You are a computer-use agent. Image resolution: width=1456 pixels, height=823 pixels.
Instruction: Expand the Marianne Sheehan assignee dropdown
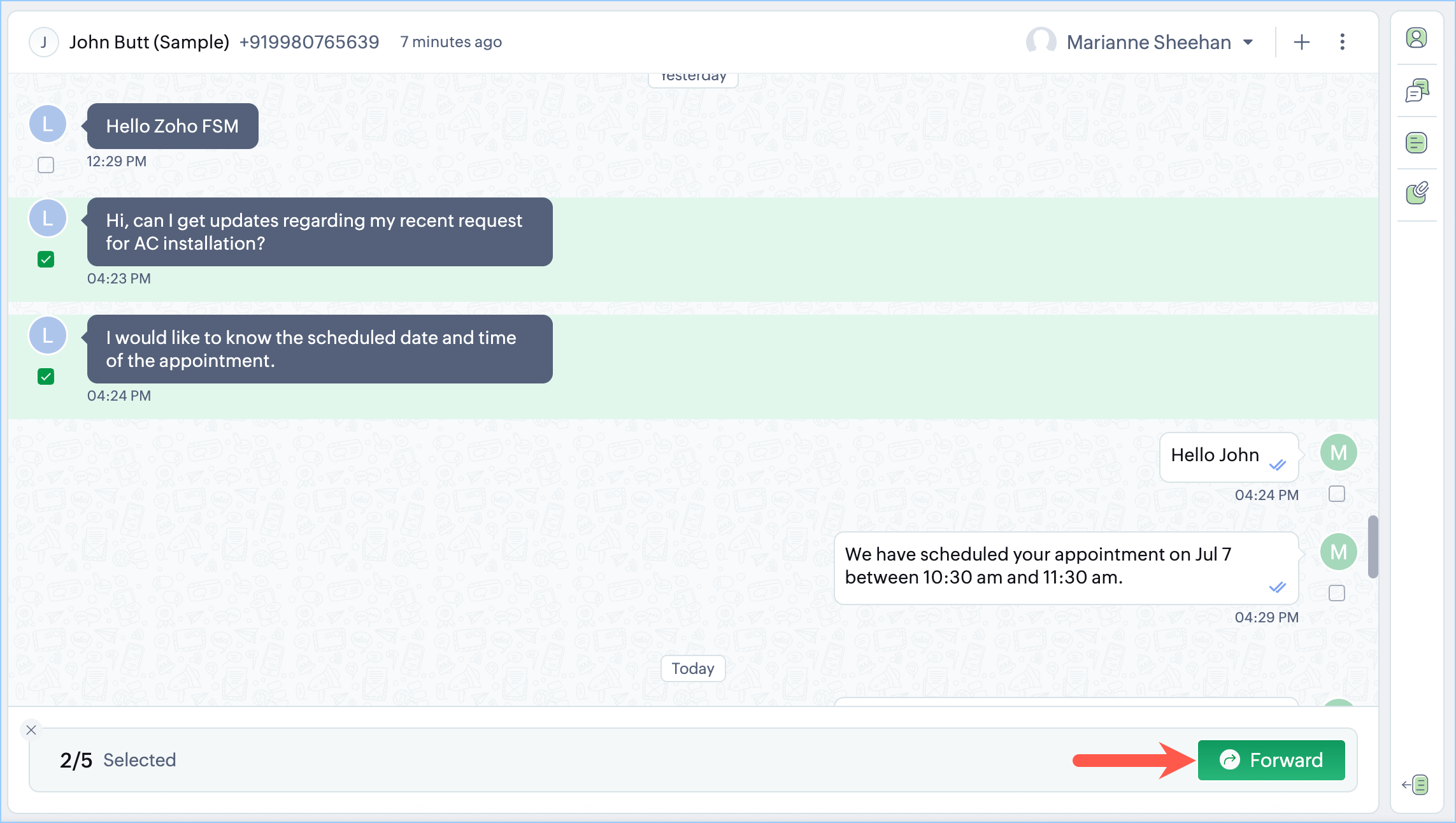coord(1248,42)
